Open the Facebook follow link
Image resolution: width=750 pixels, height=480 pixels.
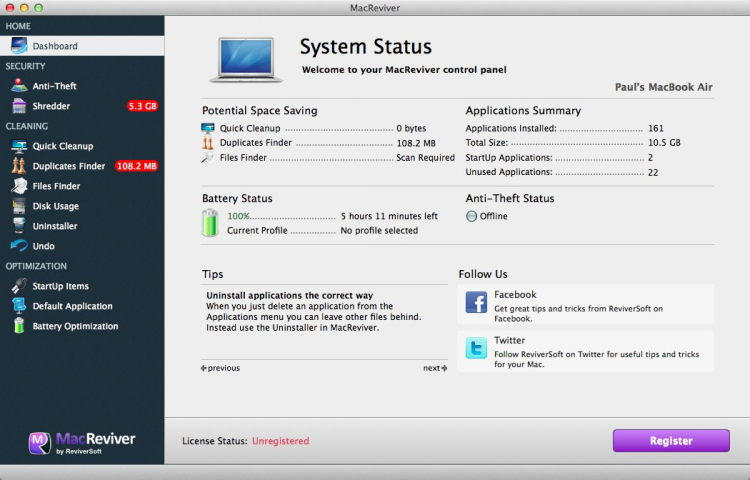click(x=585, y=305)
